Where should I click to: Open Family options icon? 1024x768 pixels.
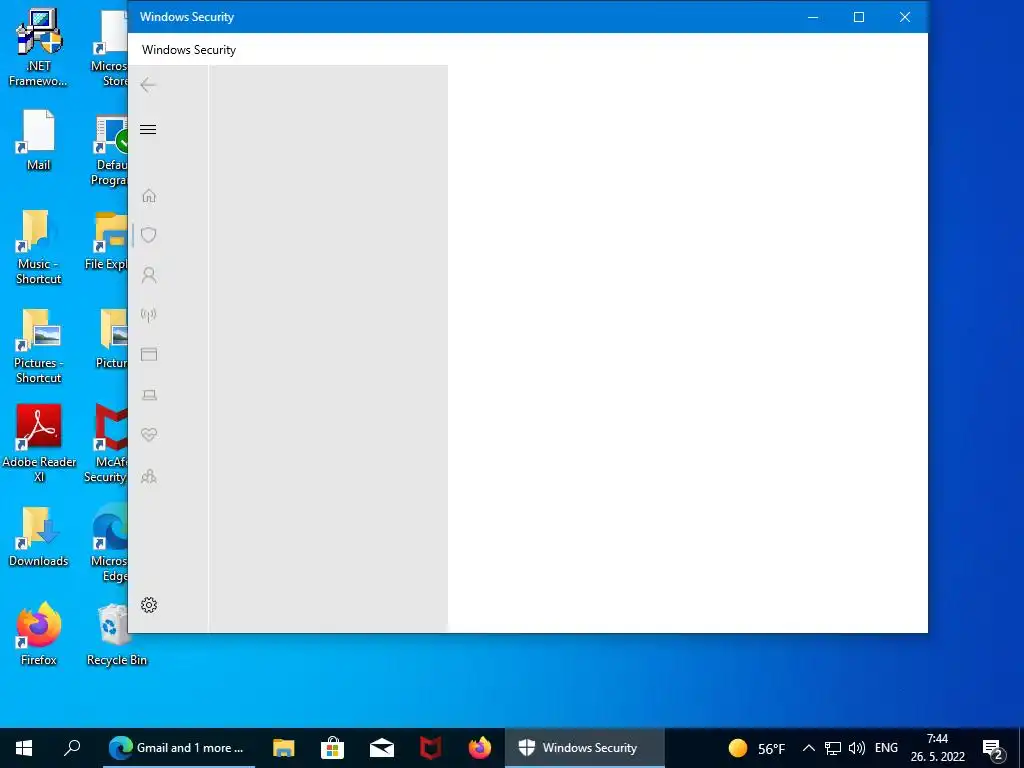pyautogui.click(x=149, y=476)
